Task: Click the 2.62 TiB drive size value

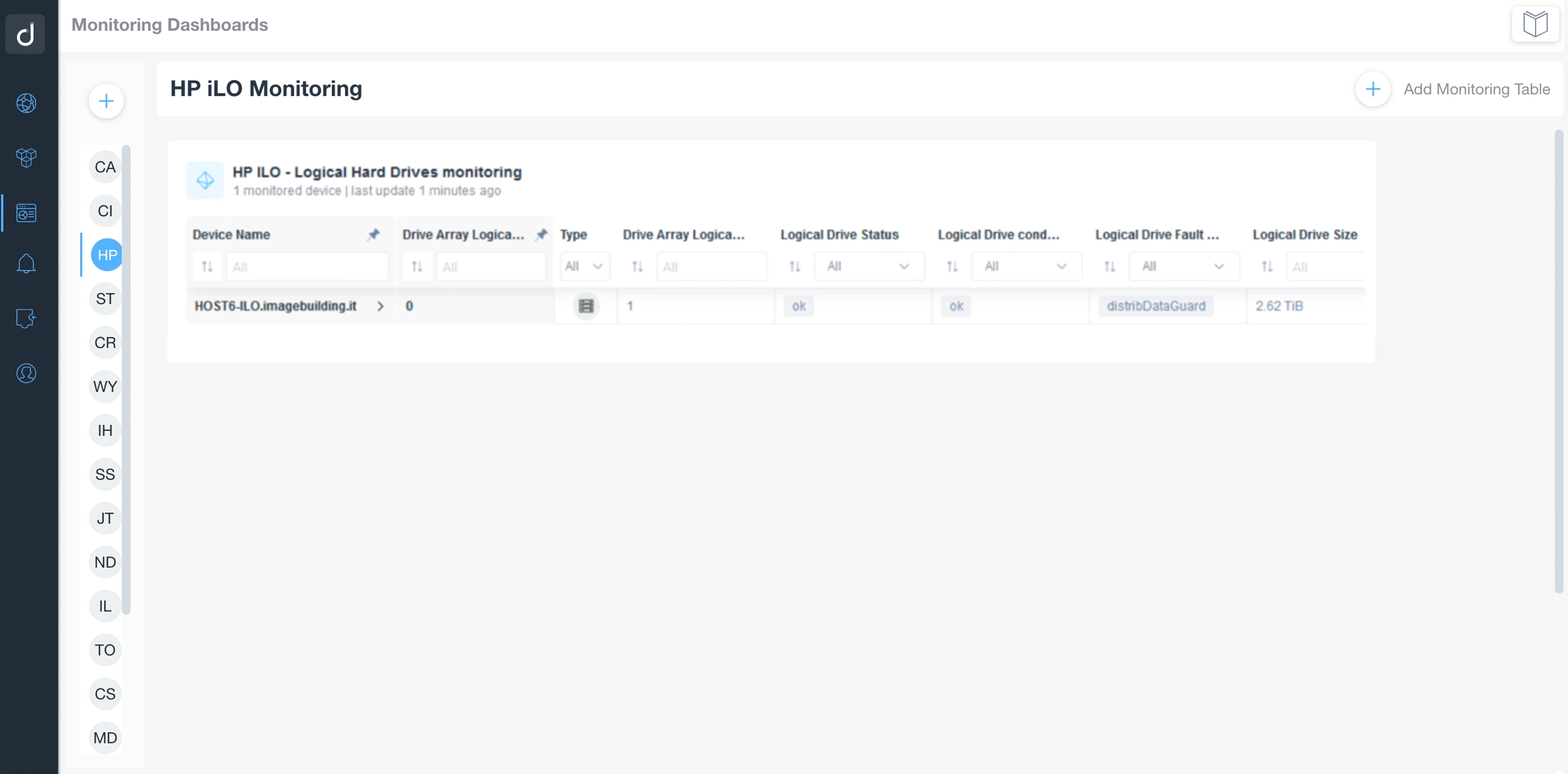Action: pyautogui.click(x=1280, y=306)
